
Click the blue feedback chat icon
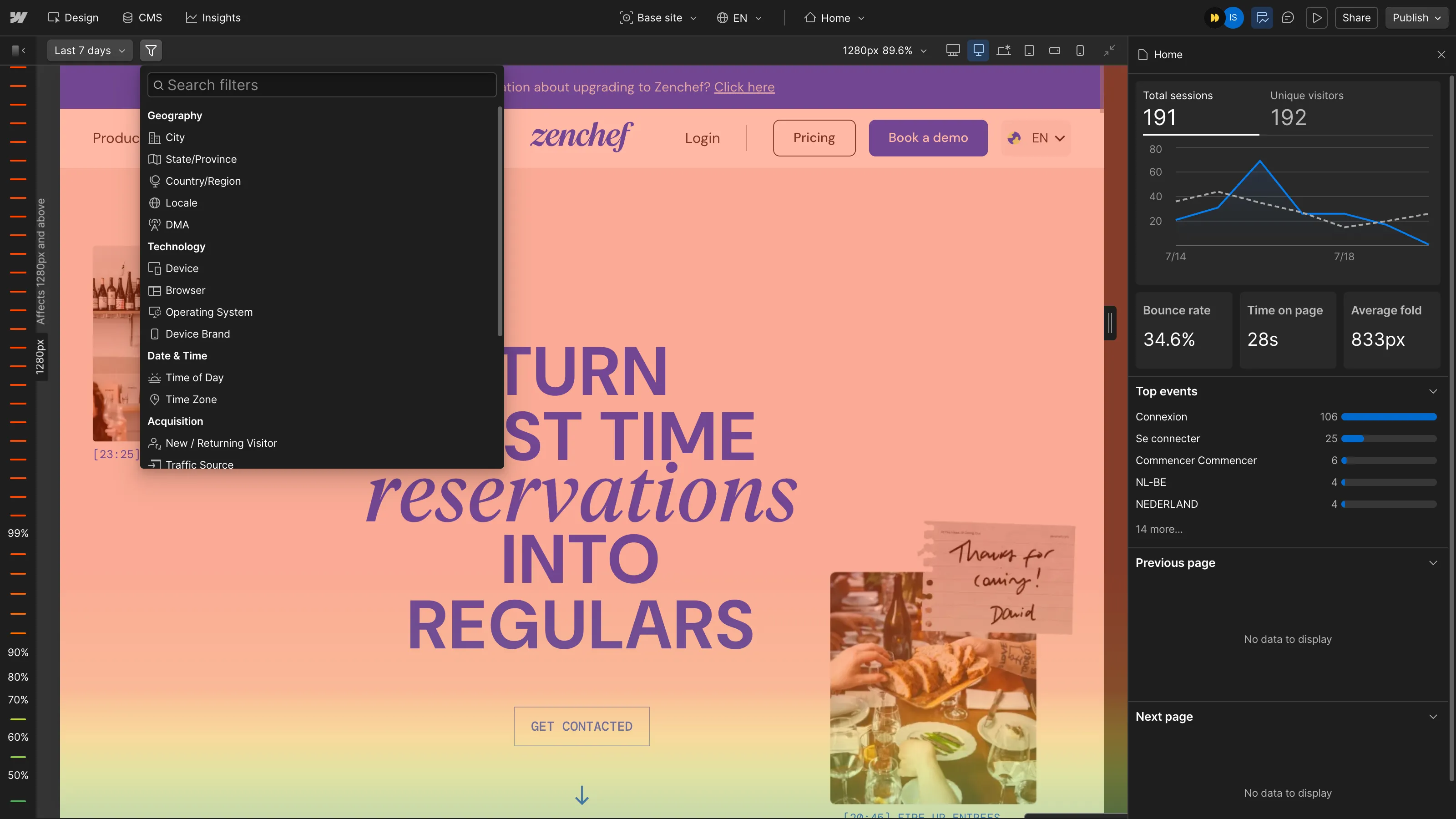click(1262, 18)
